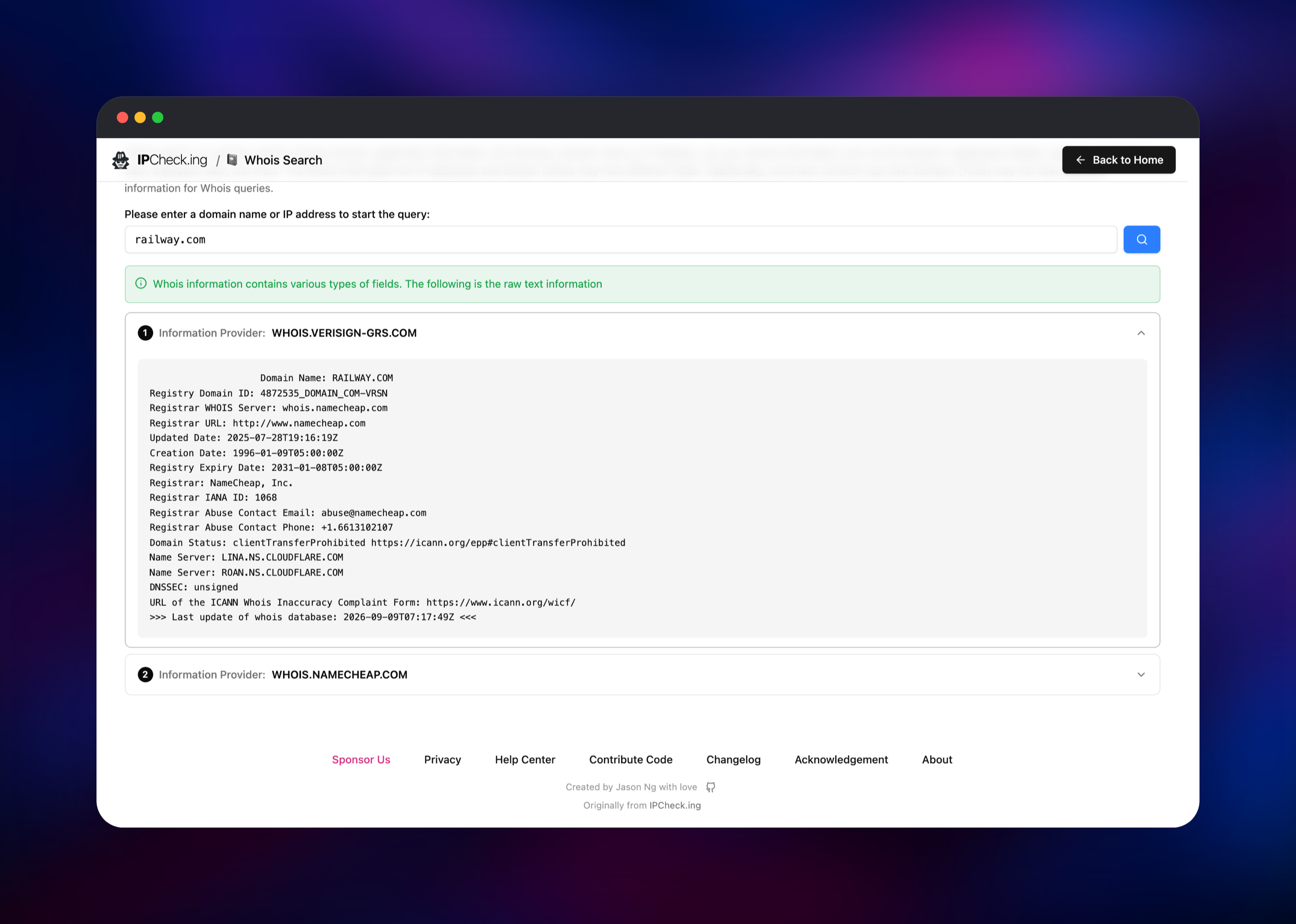Open the Help Center link
The height and width of the screenshot is (924, 1296).
point(525,760)
